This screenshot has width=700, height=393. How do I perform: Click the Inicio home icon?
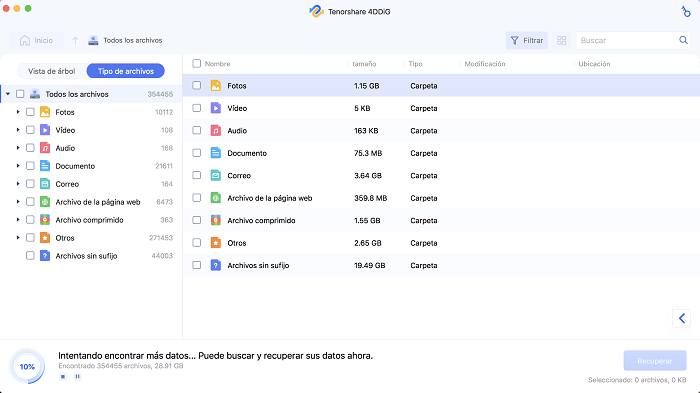click(x=25, y=40)
